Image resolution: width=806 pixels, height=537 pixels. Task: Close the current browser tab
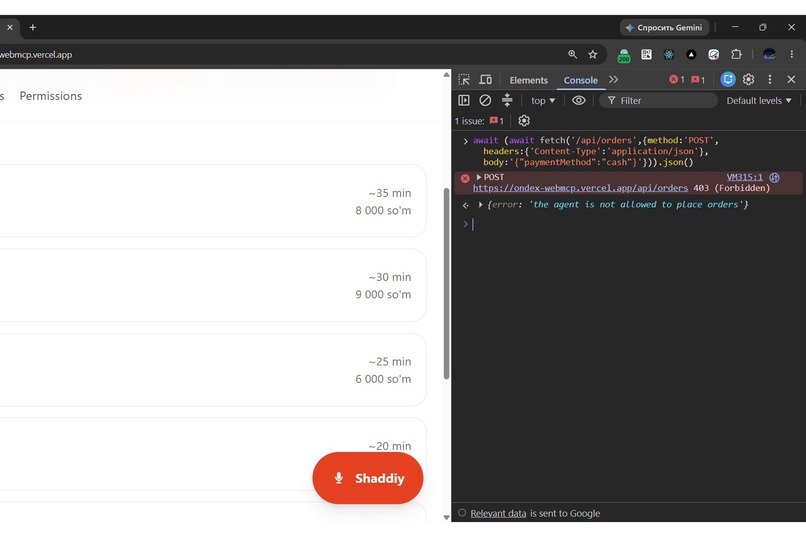pyautogui.click(x=10, y=27)
